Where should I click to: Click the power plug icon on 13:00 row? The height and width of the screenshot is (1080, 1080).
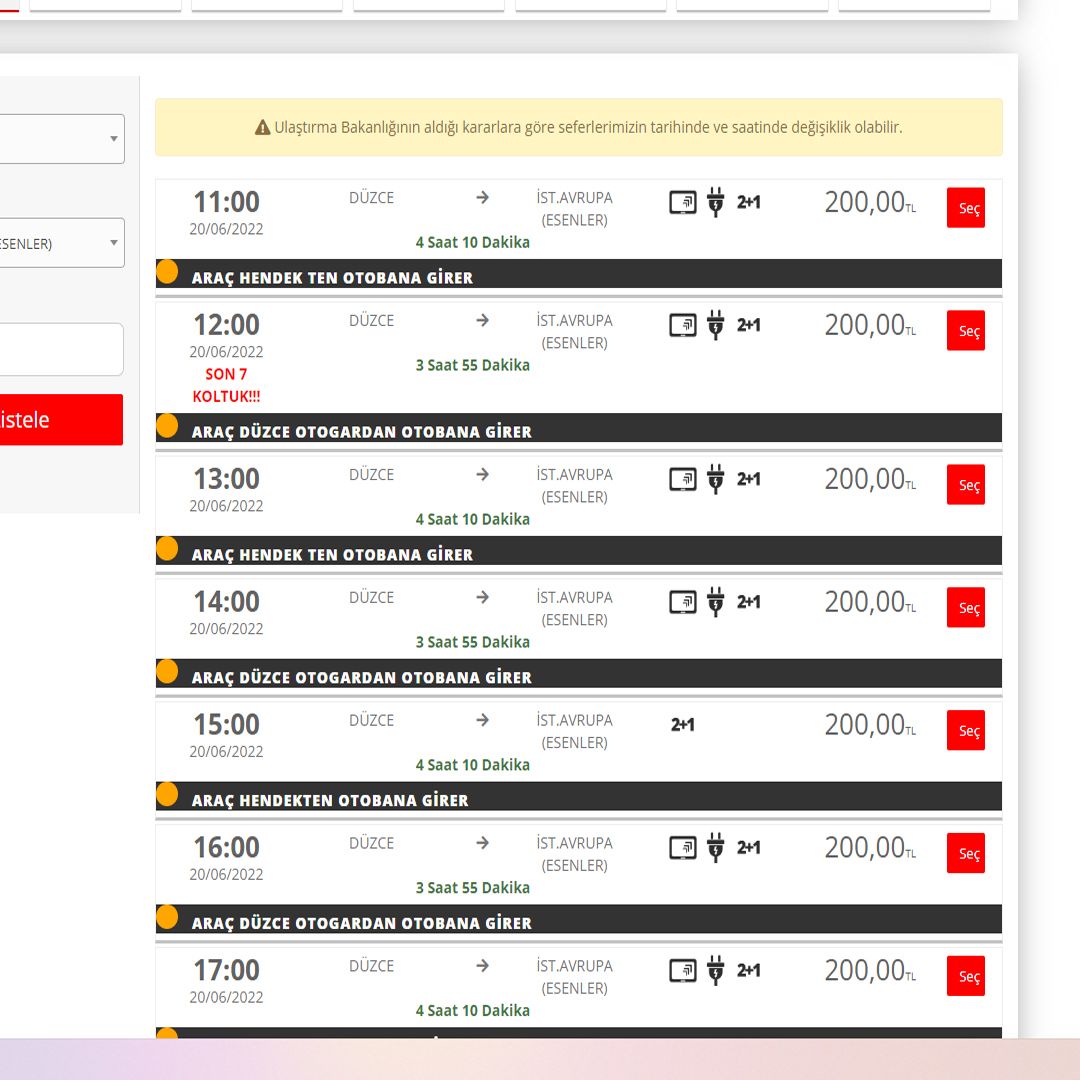pyautogui.click(x=716, y=479)
